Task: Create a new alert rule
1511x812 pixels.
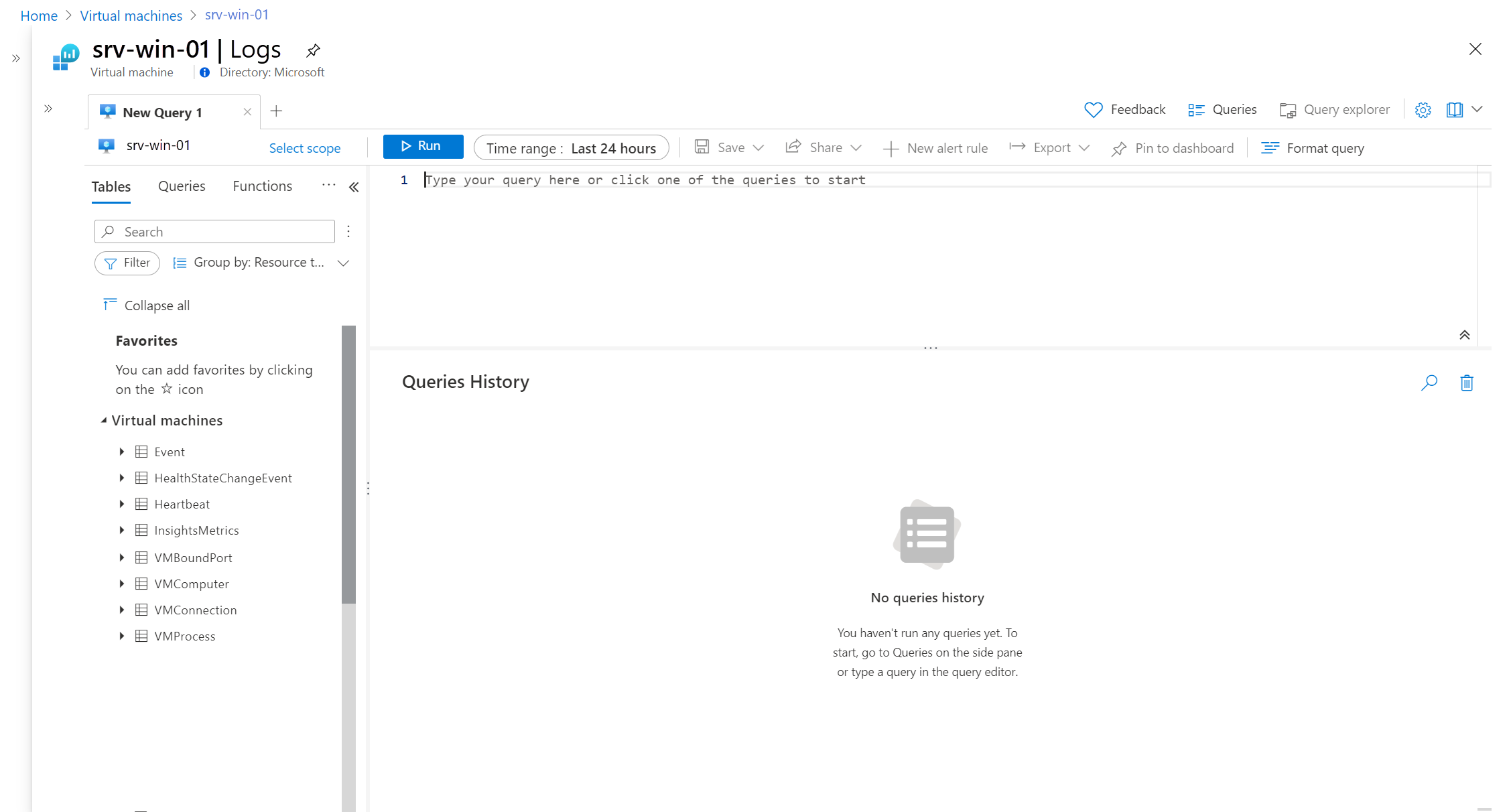Action: point(936,148)
